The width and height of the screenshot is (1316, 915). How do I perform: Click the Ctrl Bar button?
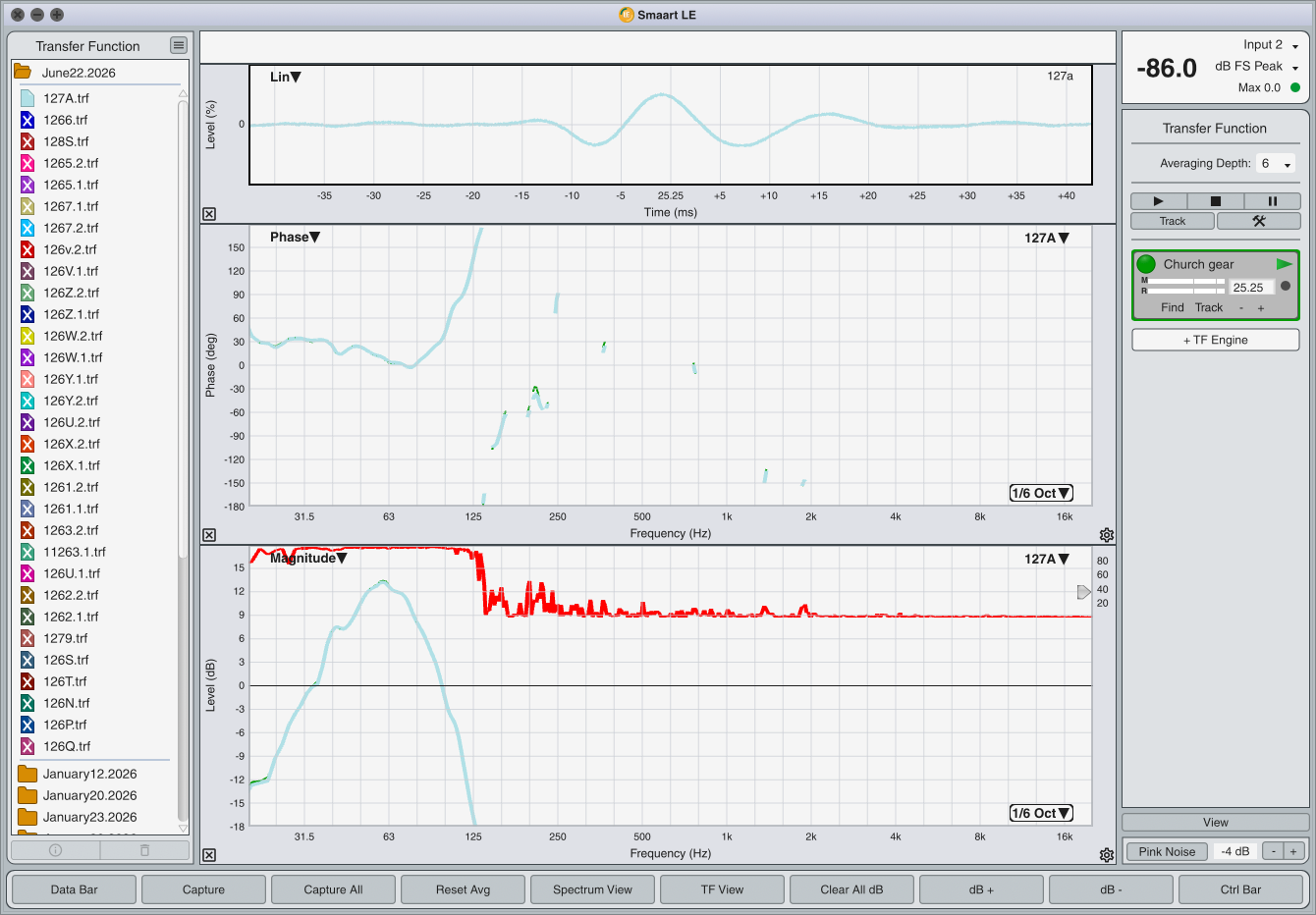(x=1240, y=889)
